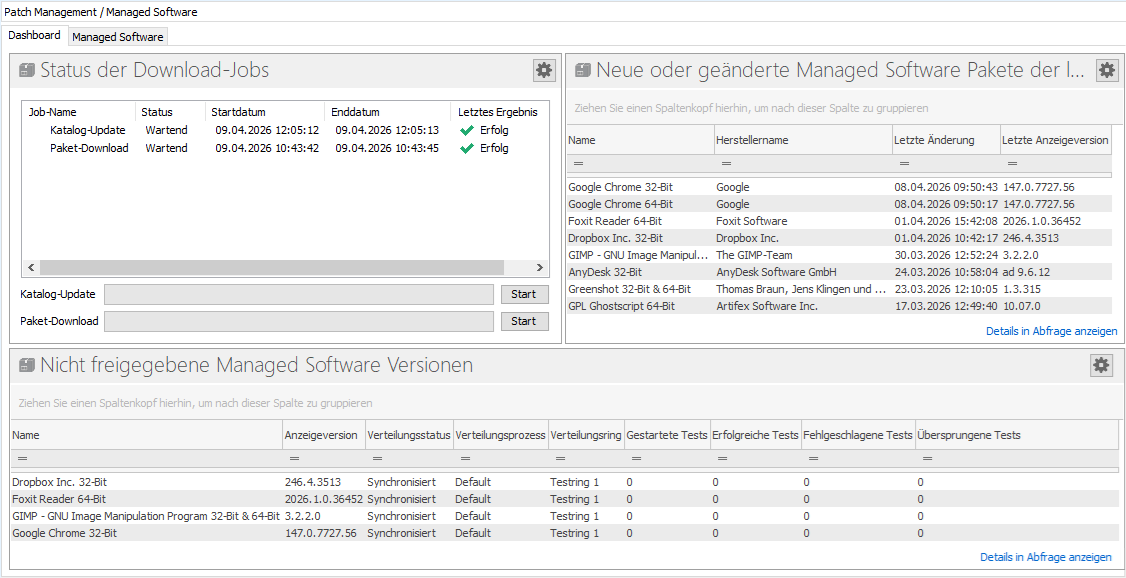
Task: Click the Paket-Download progress bar
Action: (299, 321)
